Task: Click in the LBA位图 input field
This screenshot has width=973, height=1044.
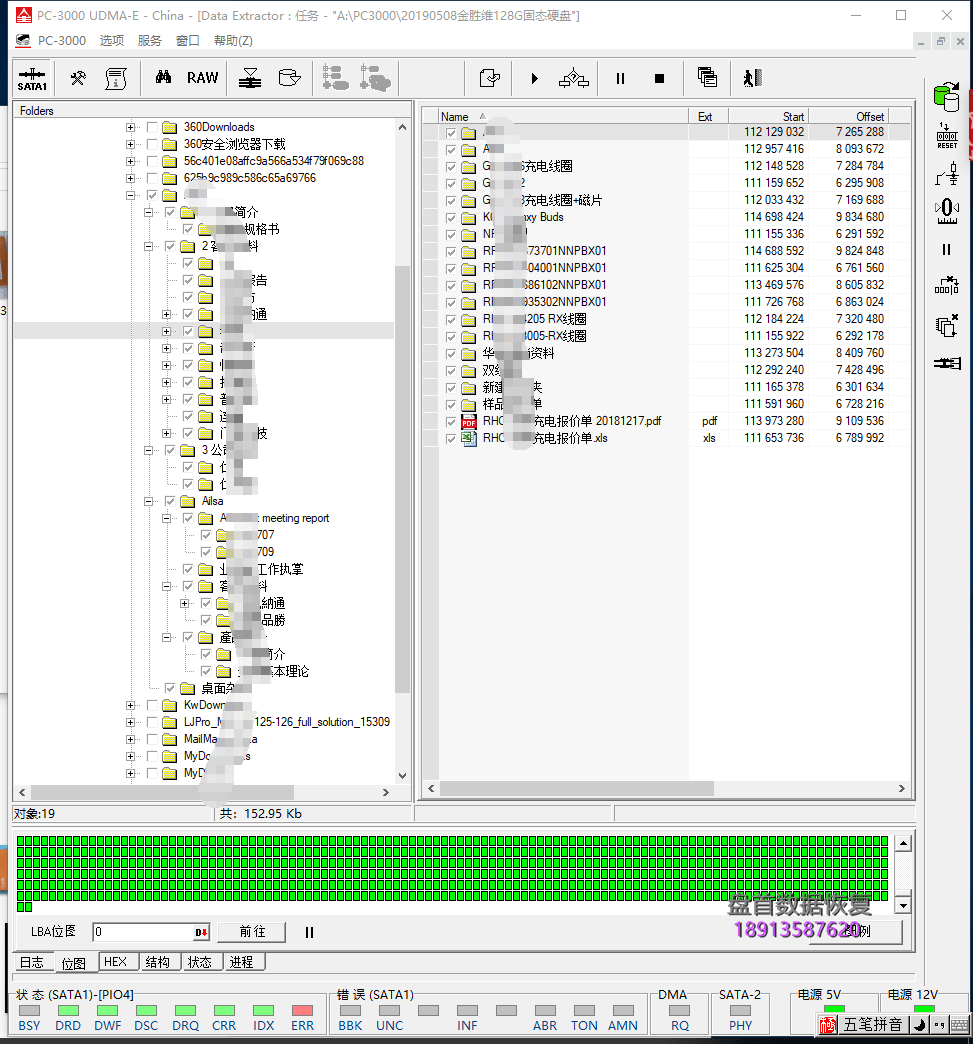Action: 144,932
